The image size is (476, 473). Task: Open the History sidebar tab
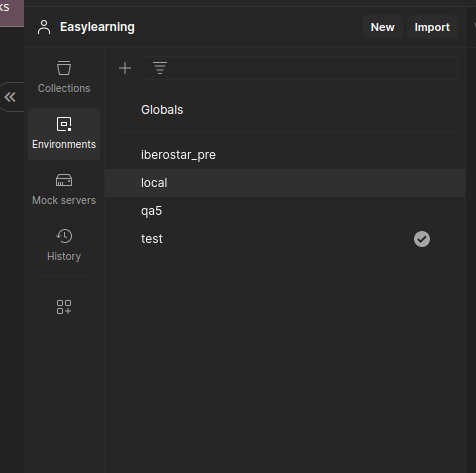coord(64,245)
